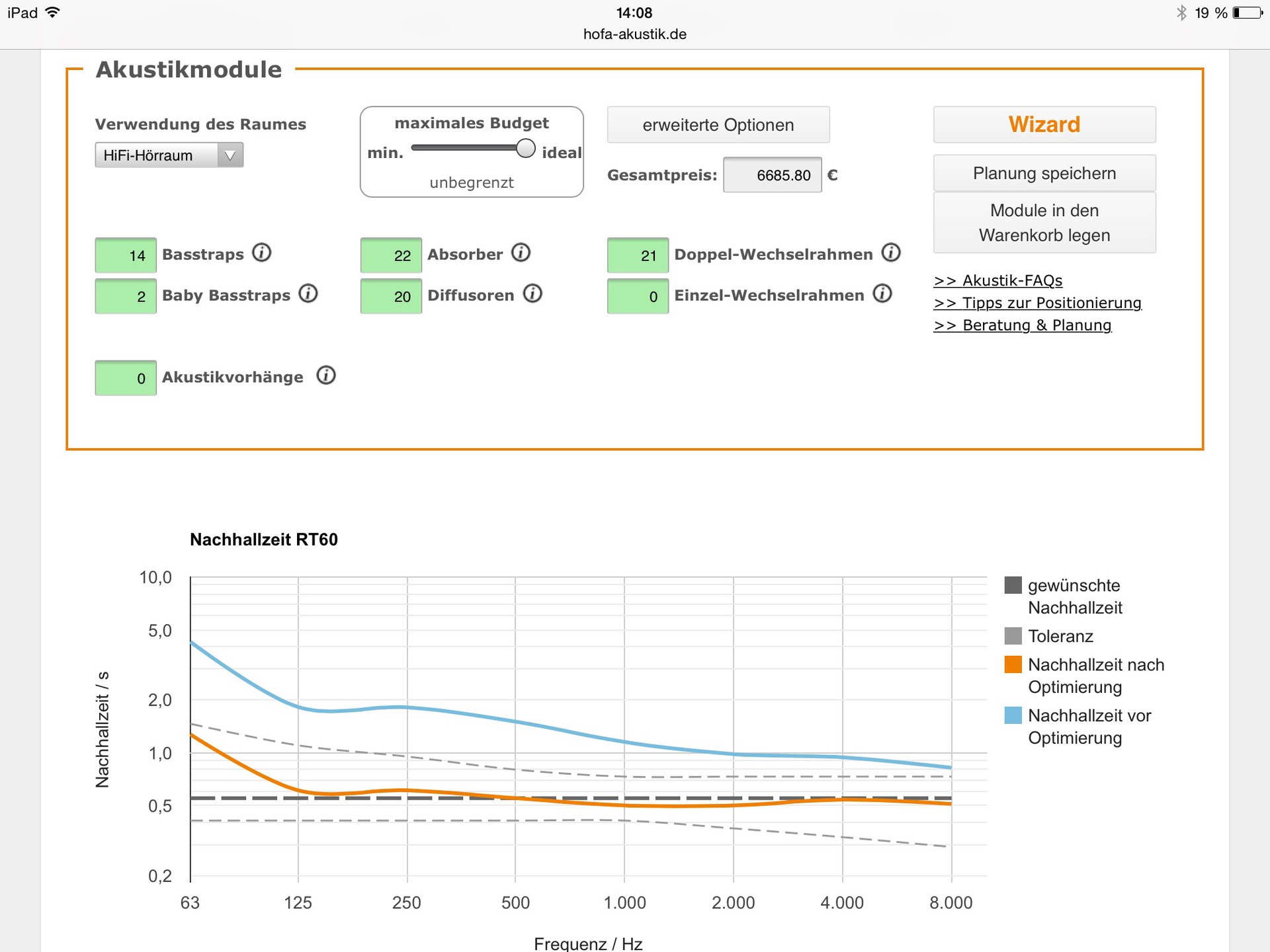The height and width of the screenshot is (952, 1270).
Task: Open info icon for Akustikvorhänge
Action: click(x=326, y=376)
